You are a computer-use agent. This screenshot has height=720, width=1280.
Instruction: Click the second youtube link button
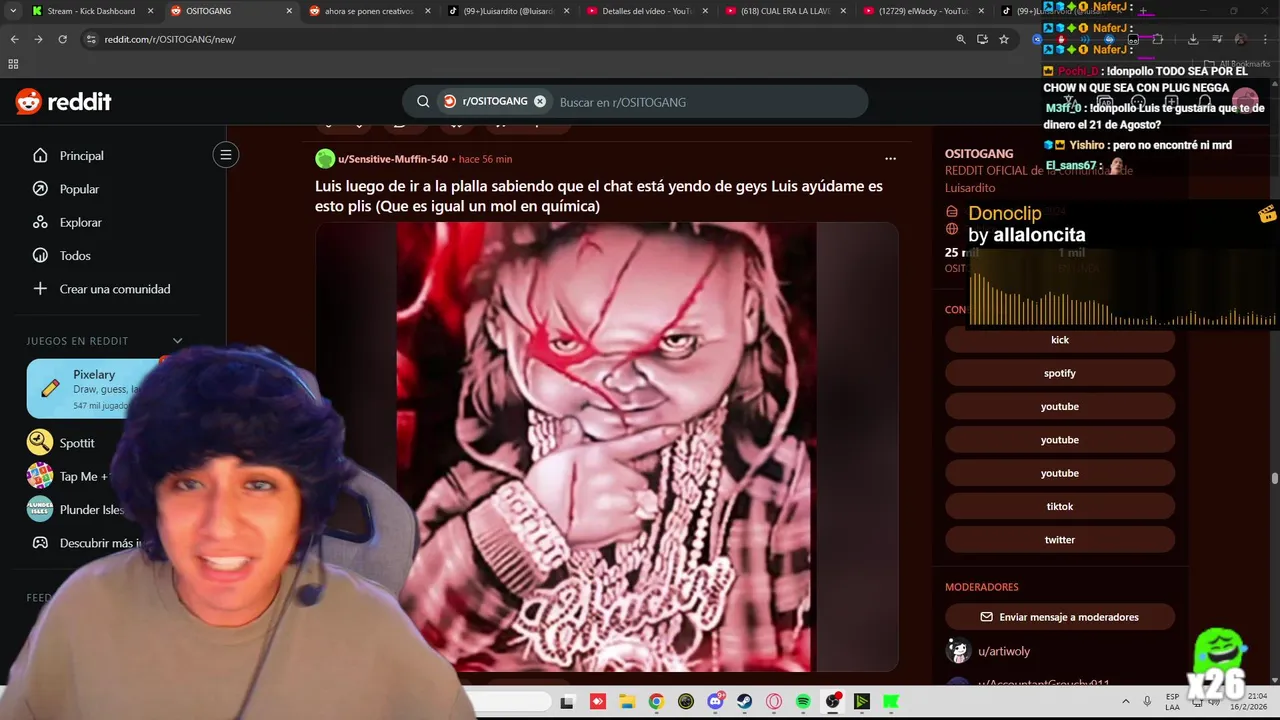click(1060, 440)
